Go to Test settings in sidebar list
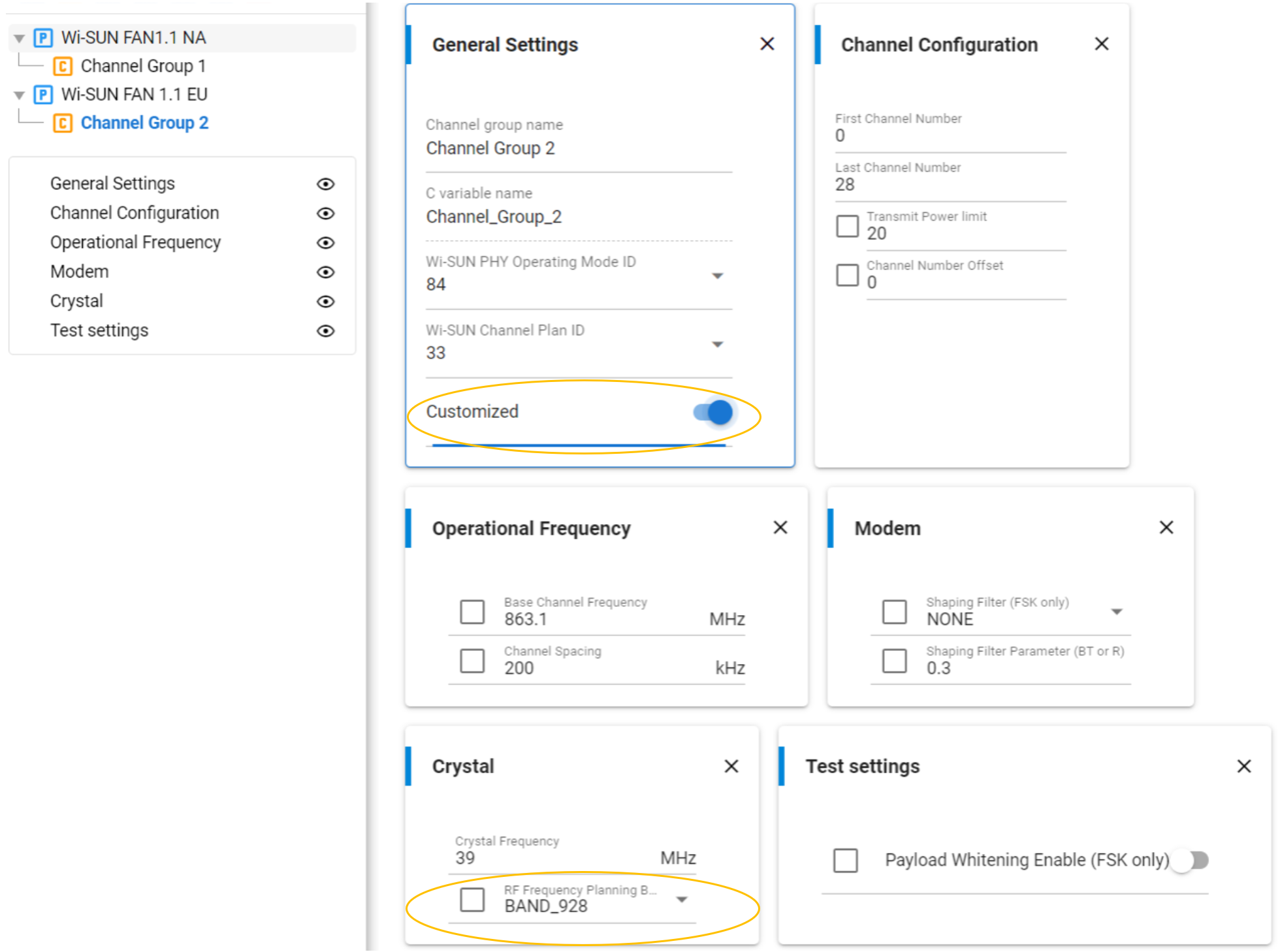Viewport: 1280px width, 952px height. (x=99, y=330)
